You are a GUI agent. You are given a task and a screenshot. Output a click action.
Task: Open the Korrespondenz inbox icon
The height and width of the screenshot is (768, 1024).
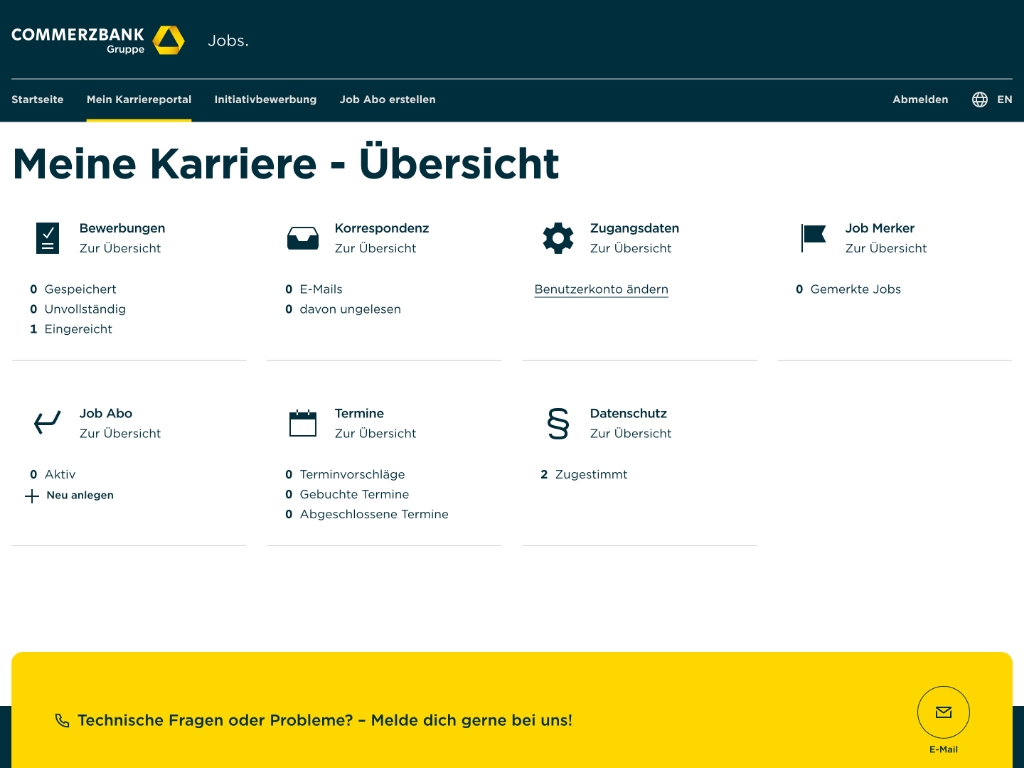pyautogui.click(x=301, y=237)
